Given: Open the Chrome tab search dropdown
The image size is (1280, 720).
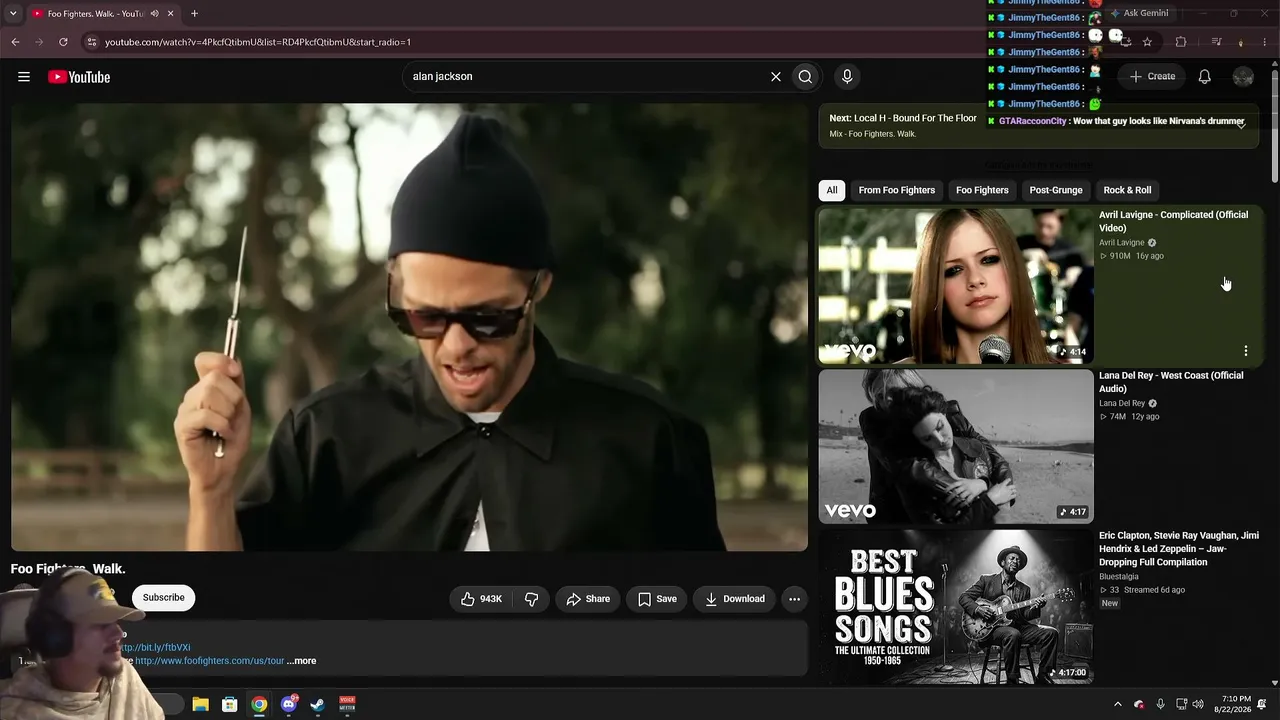Looking at the screenshot, I should 13,14.
